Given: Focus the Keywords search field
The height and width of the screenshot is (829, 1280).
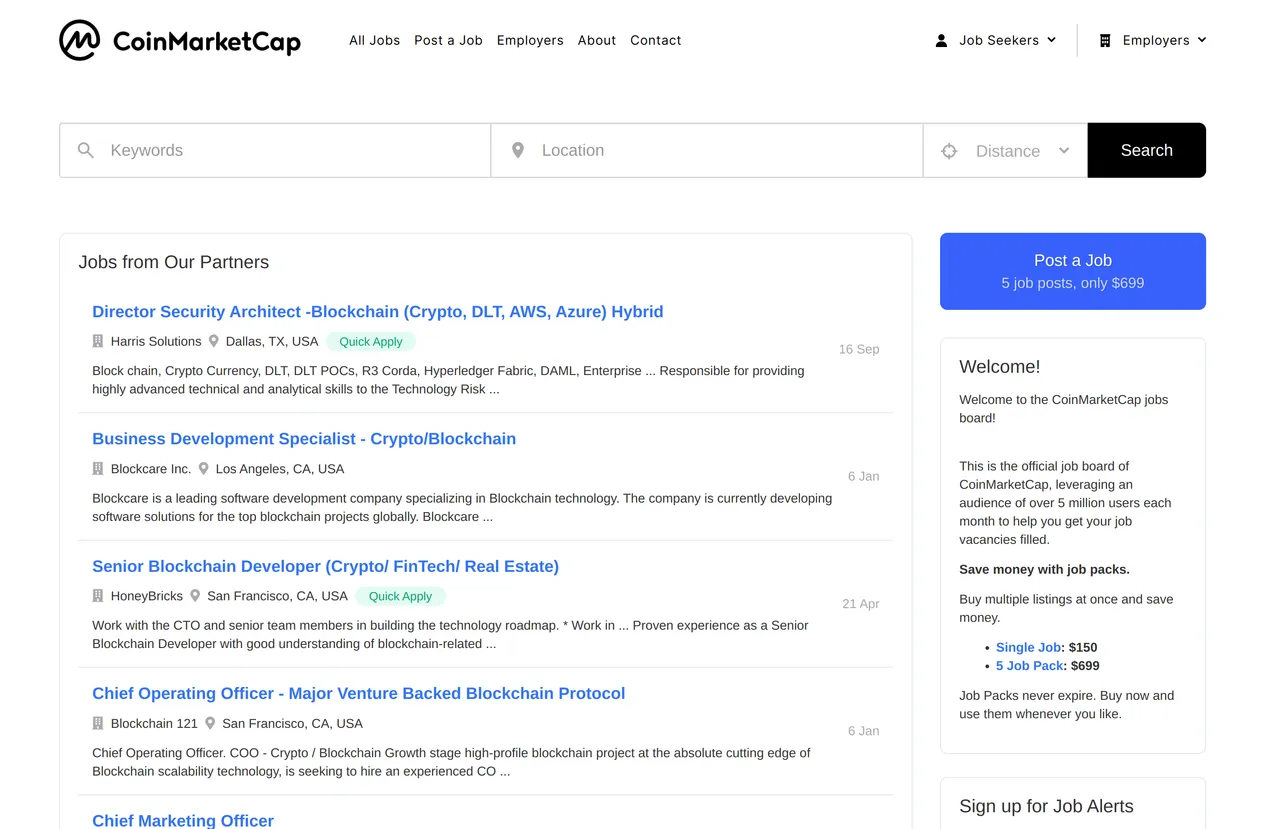Looking at the screenshot, I should click(275, 150).
